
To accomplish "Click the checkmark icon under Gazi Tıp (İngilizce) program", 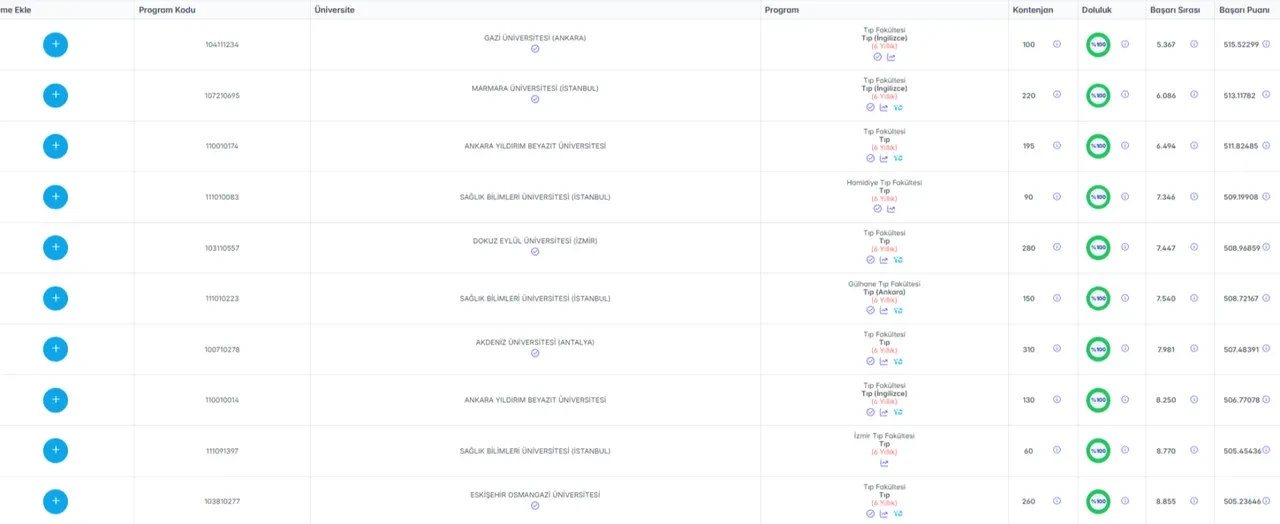I will (x=877, y=57).
